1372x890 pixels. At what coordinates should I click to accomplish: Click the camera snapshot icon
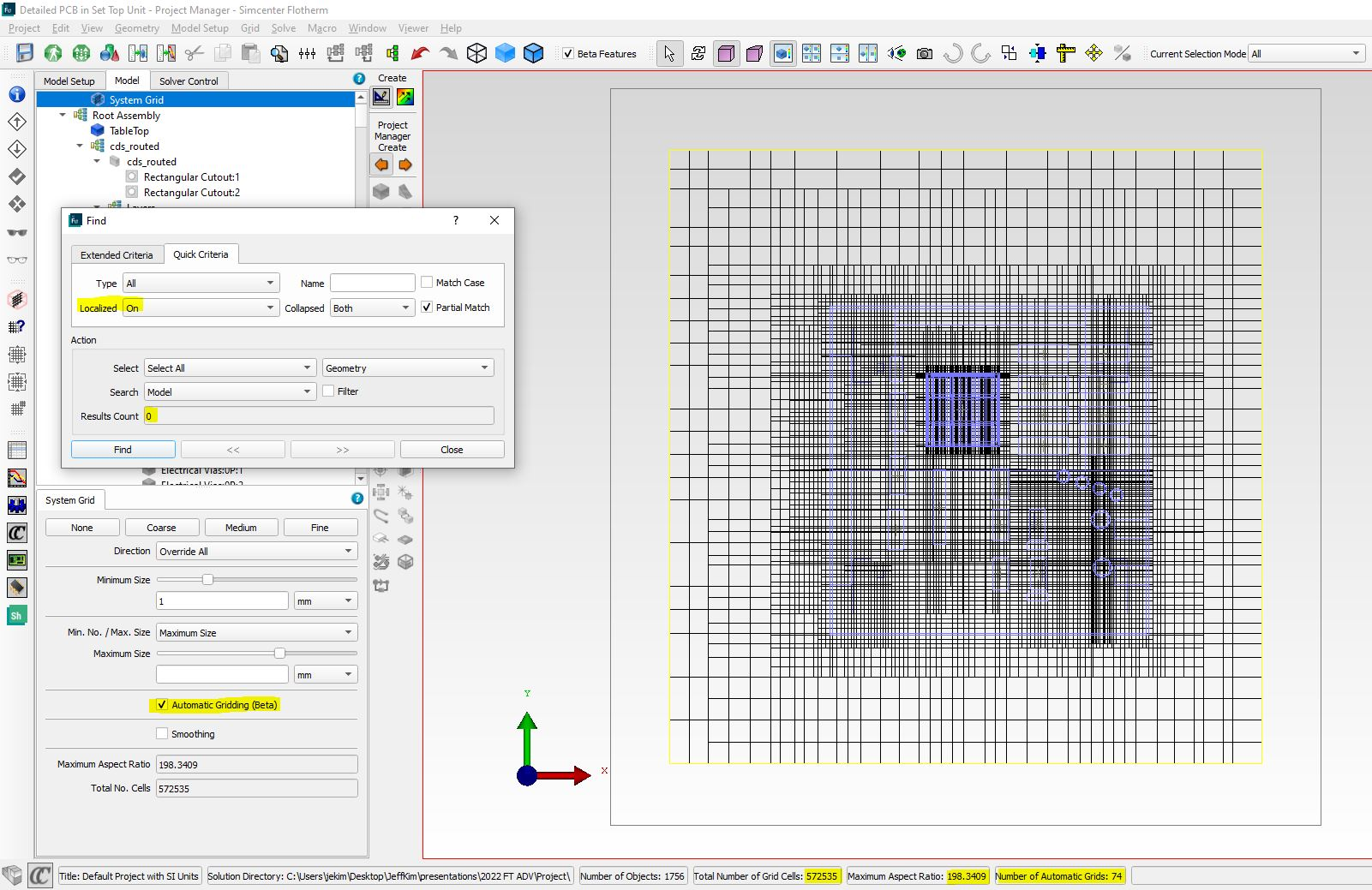coord(924,53)
